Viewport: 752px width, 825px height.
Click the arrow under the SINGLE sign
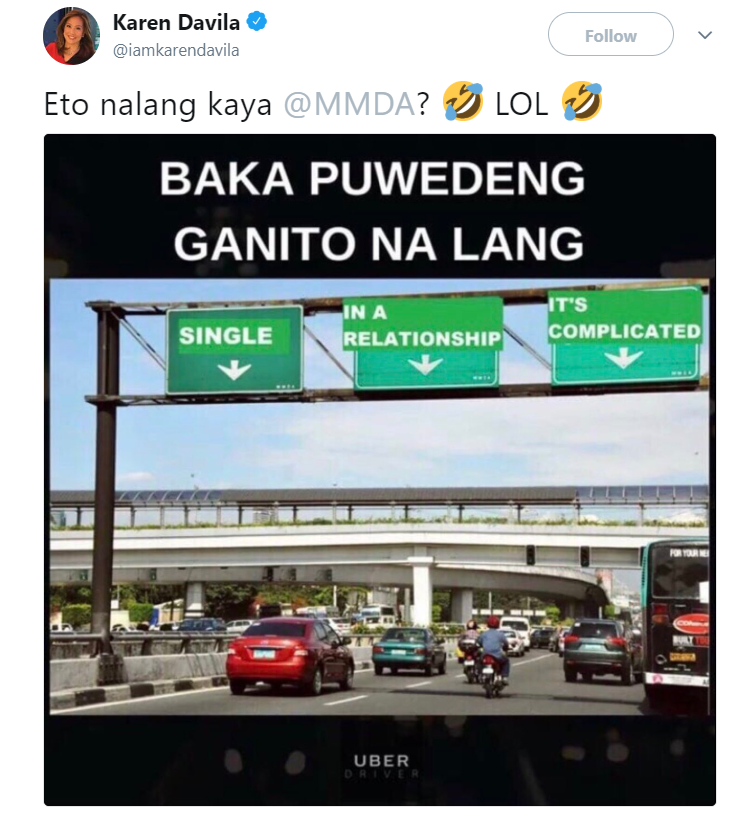[234, 370]
